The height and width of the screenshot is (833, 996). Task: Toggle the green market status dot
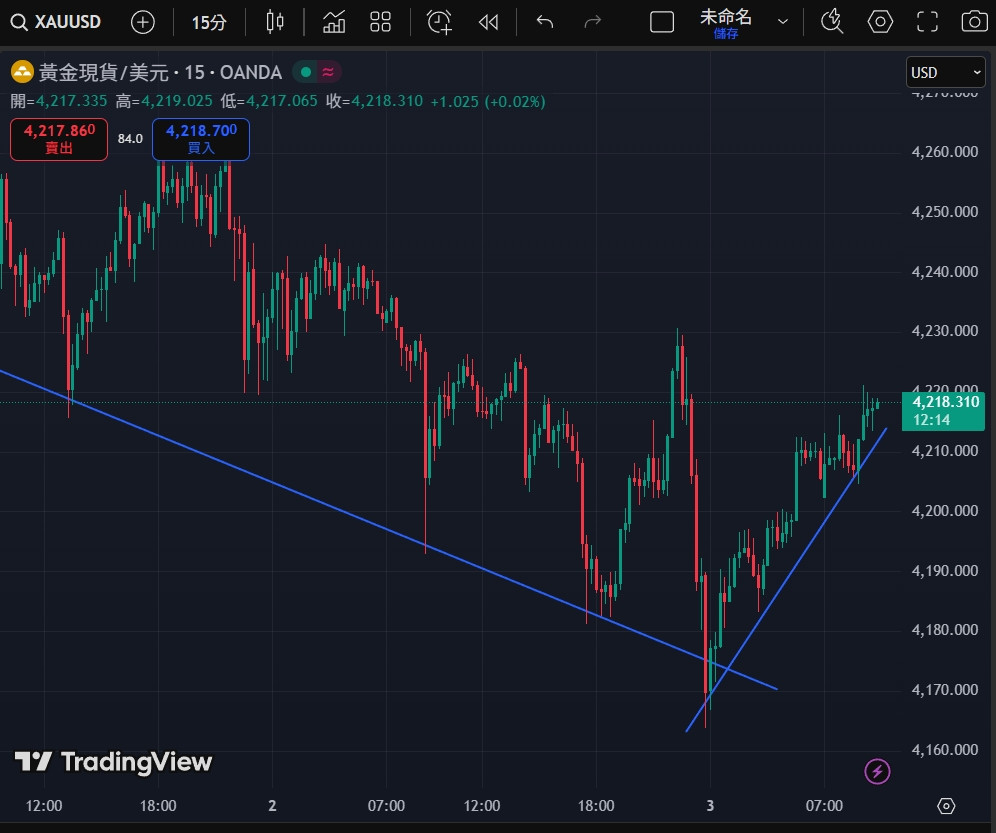point(306,72)
